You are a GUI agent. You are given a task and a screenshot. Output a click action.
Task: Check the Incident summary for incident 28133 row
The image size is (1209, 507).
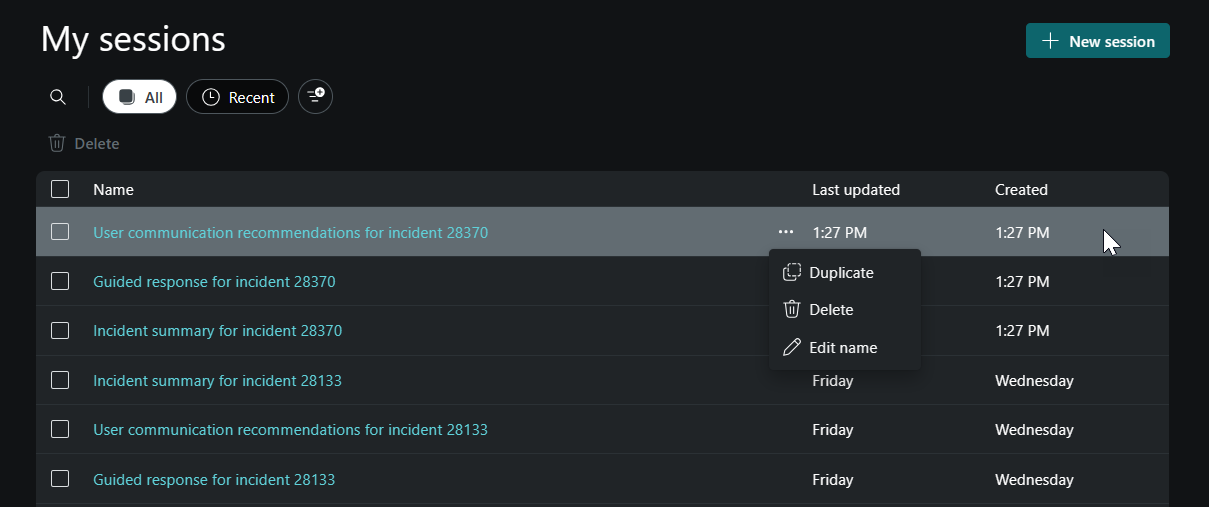[x=60, y=380]
